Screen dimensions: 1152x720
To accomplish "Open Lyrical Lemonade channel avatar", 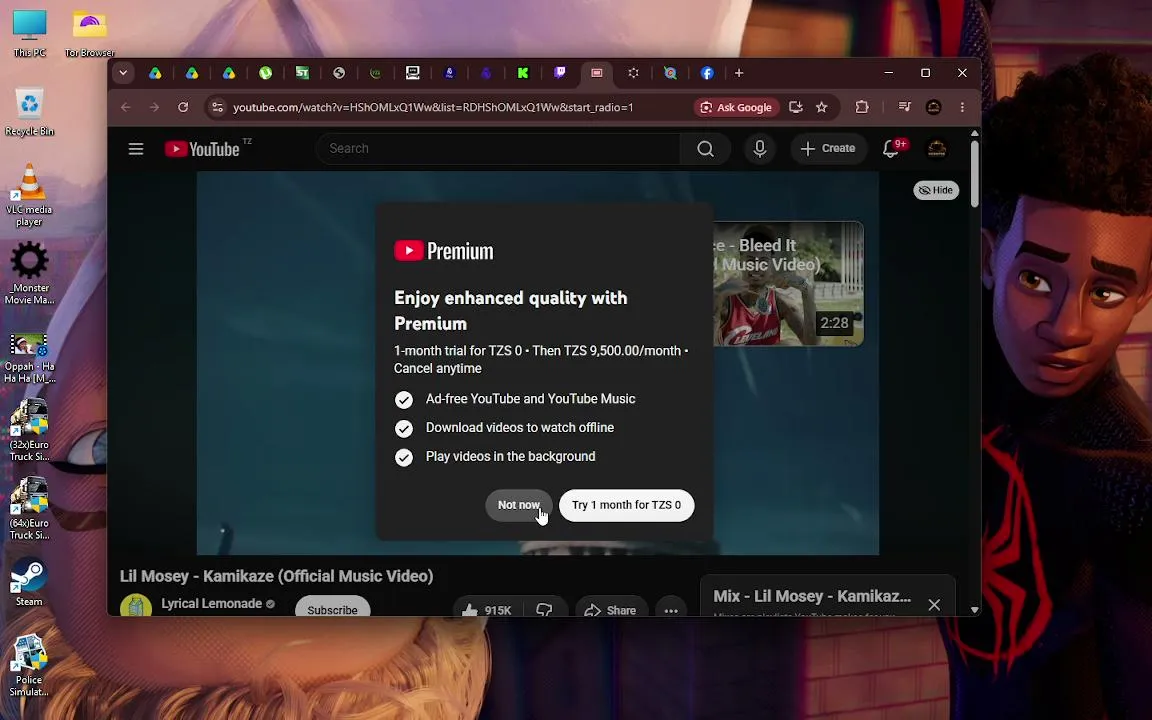I will (136, 605).
